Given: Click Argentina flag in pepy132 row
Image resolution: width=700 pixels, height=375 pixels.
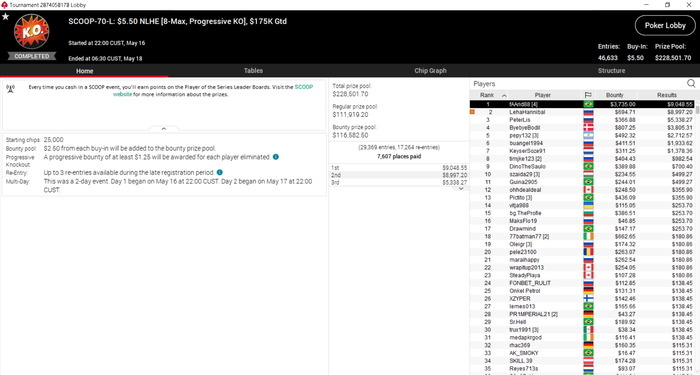Looking at the screenshot, I should coord(588,135).
